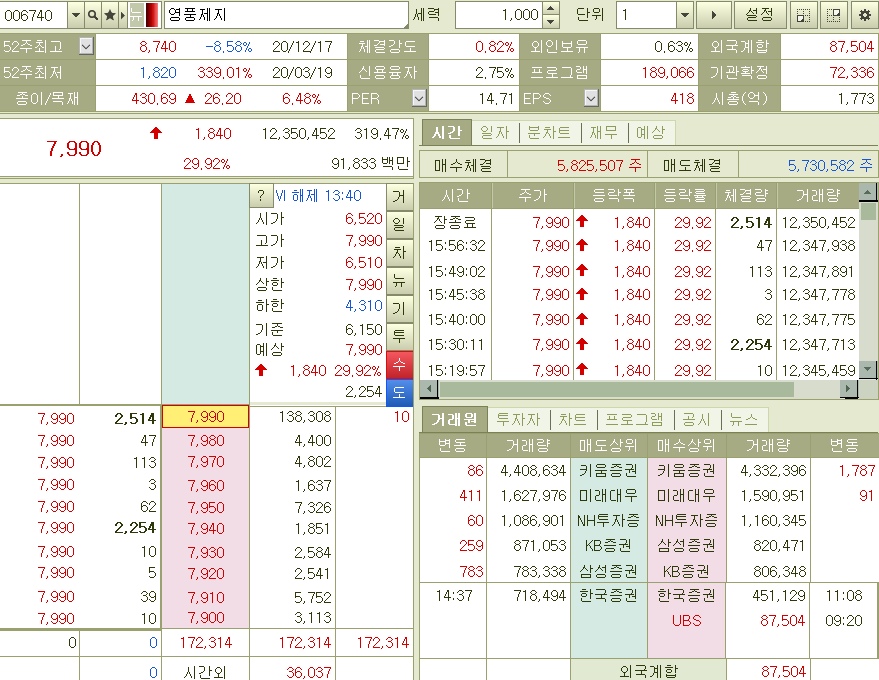
Task: Click the play arrow button next to 단위
Action: click(x=714, y=15)
